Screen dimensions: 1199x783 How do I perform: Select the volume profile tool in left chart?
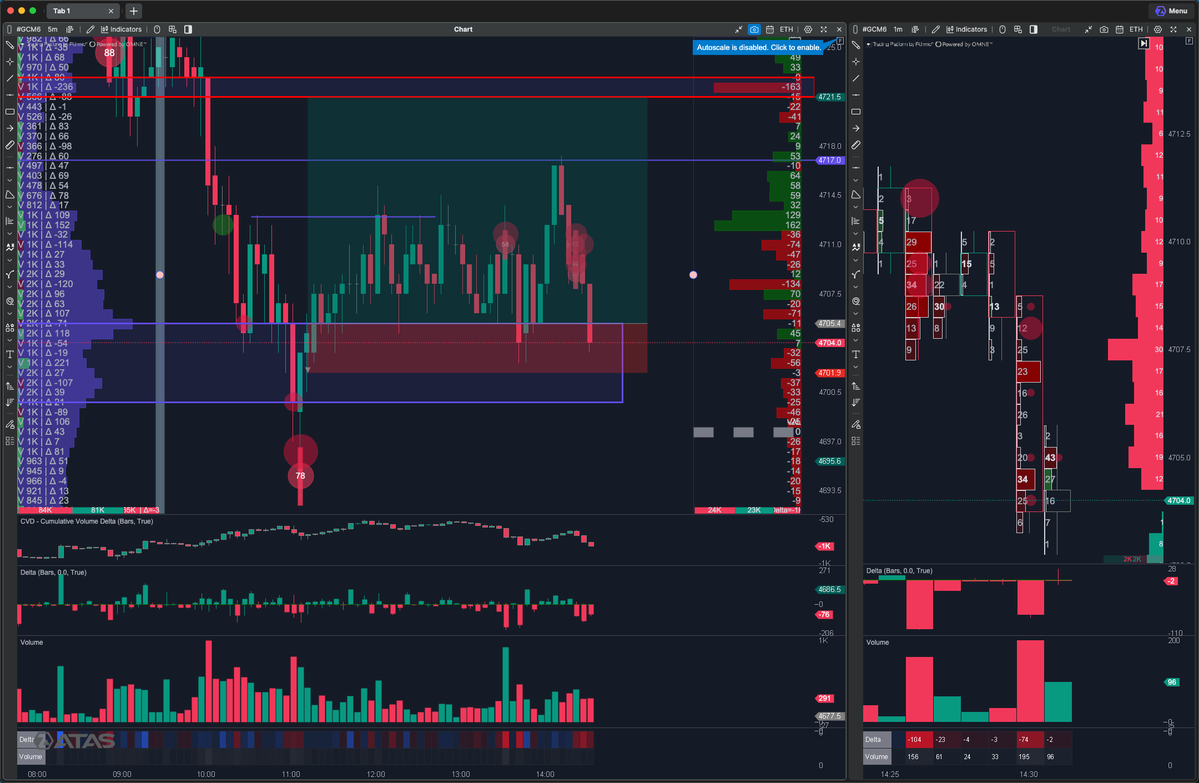pyautogui.click(x=9, y=221)
